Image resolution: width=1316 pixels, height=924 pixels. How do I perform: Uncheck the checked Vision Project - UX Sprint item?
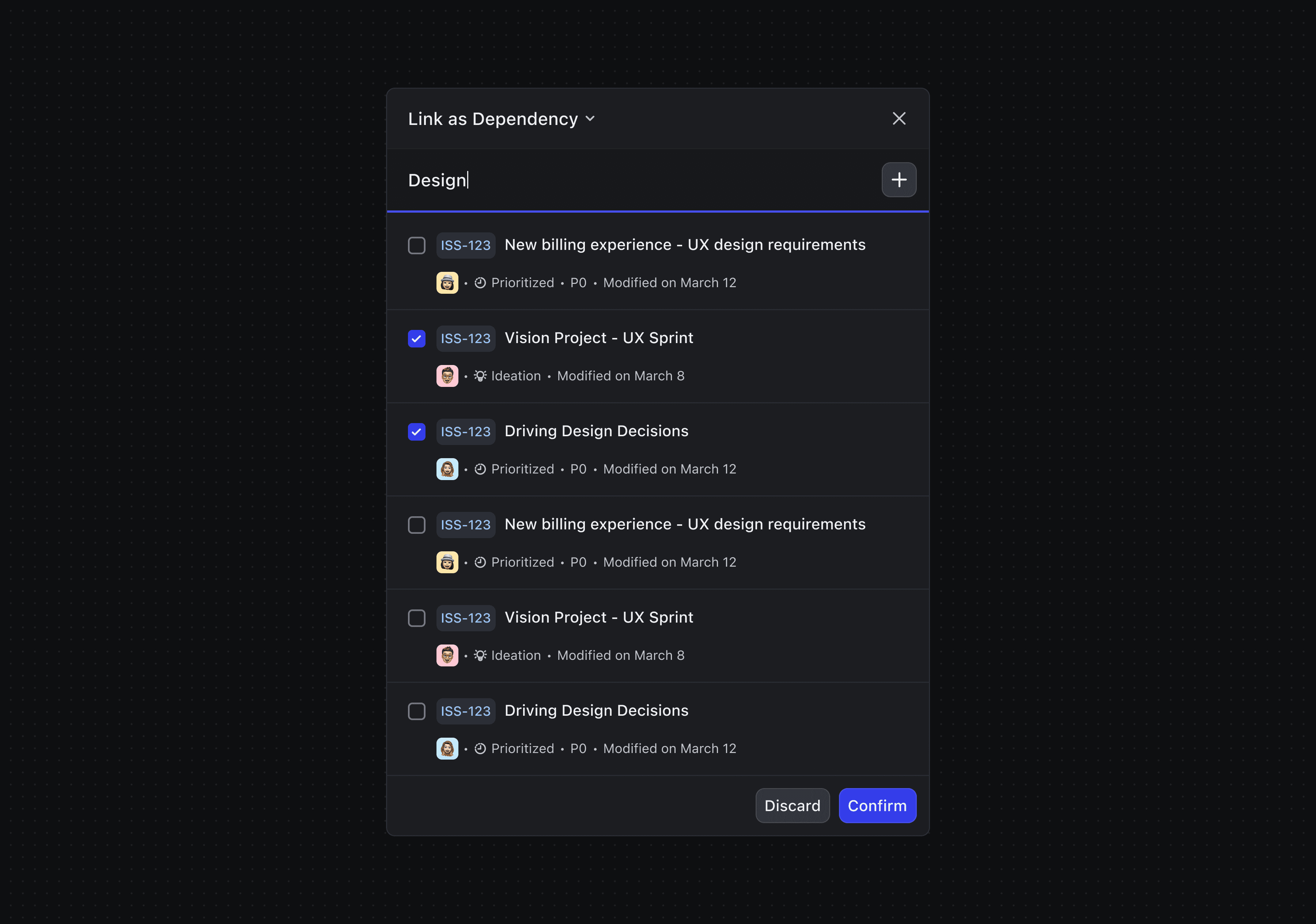417,339
